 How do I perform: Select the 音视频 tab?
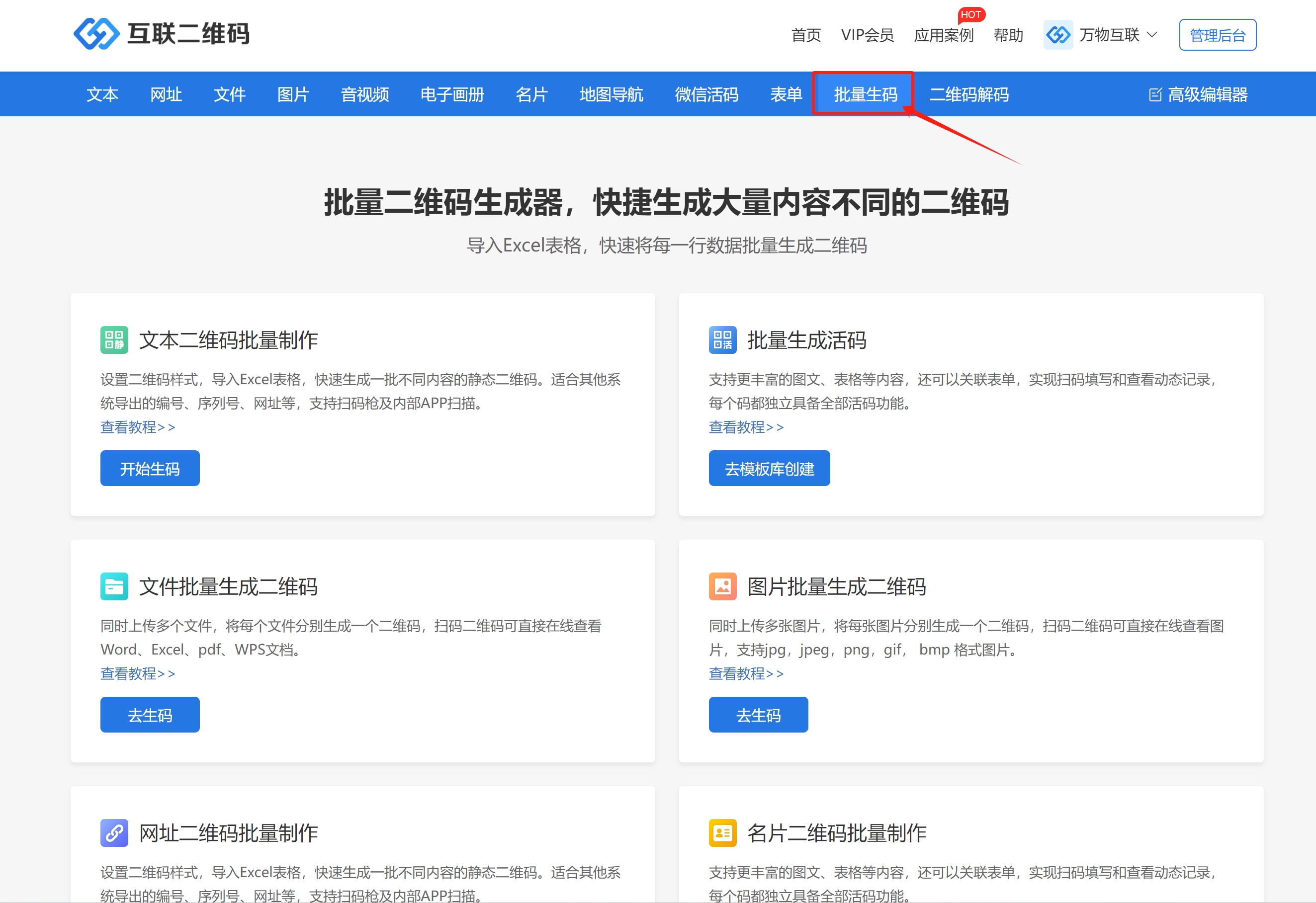[x=365, y=94]
